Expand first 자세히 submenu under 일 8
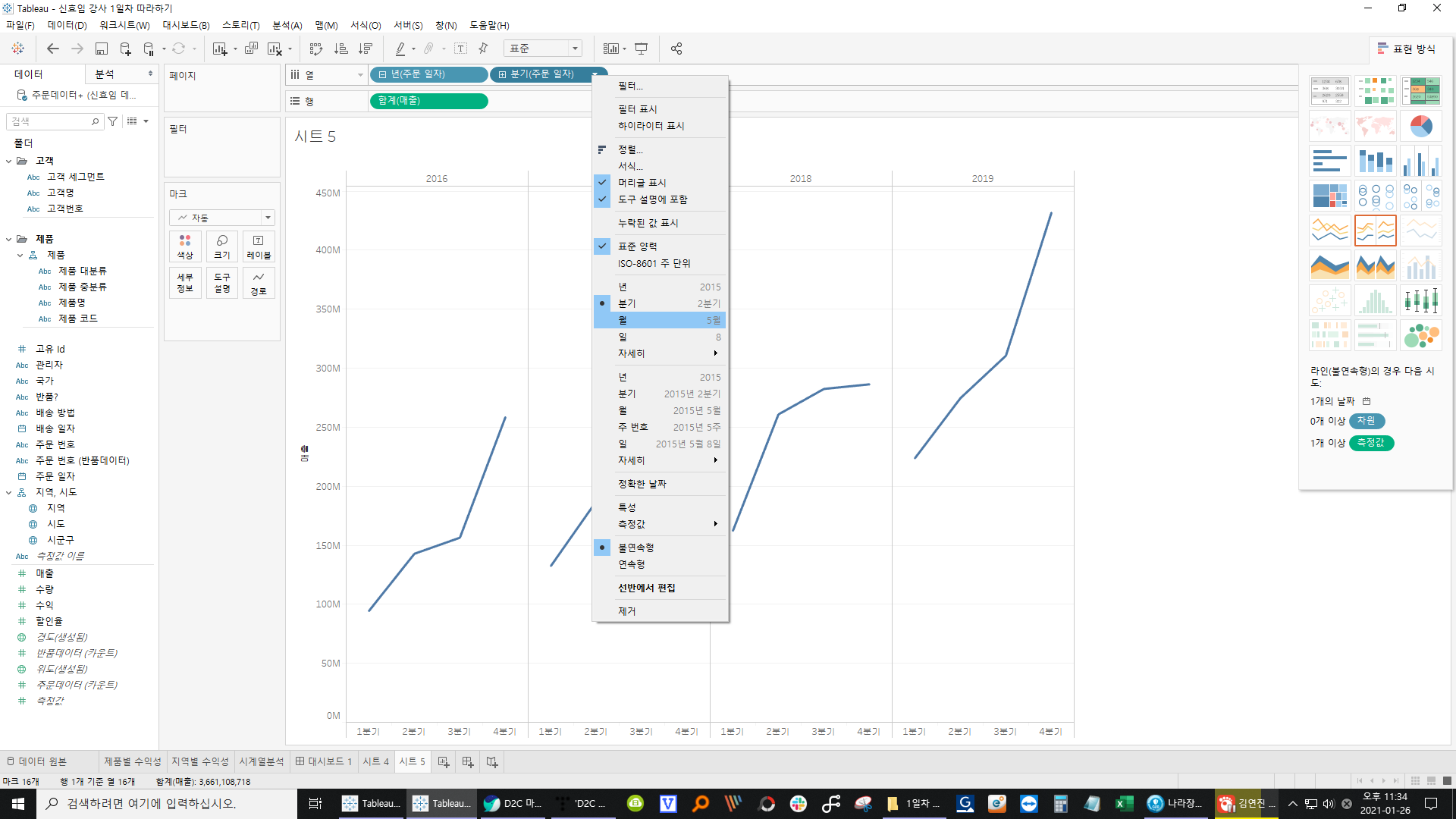Image resolution: width=1456 pixels, height=819 pixels. pyautogui.click(x=660, y=353)
